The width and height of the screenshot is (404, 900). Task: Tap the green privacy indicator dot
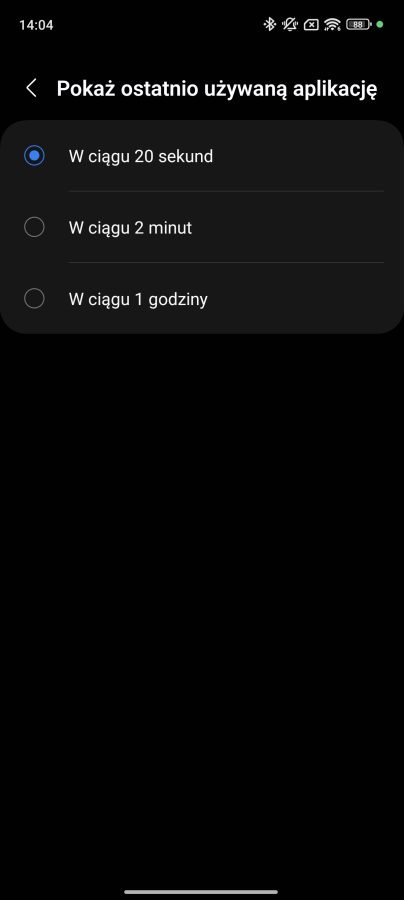[x=380, y=25]
